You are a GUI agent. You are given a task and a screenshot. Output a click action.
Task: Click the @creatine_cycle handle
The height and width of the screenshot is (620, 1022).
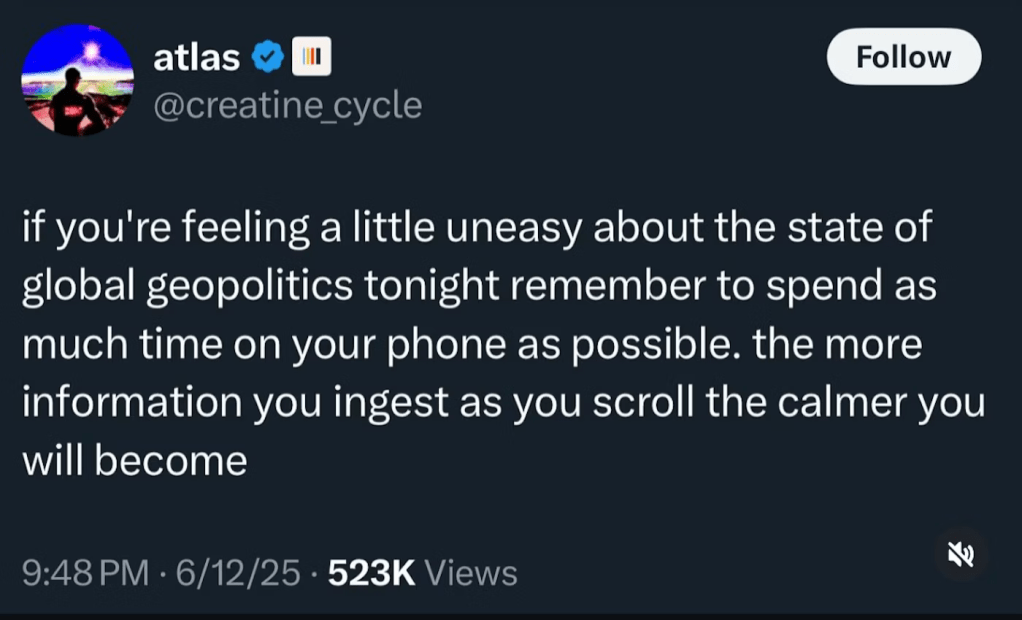287,104
